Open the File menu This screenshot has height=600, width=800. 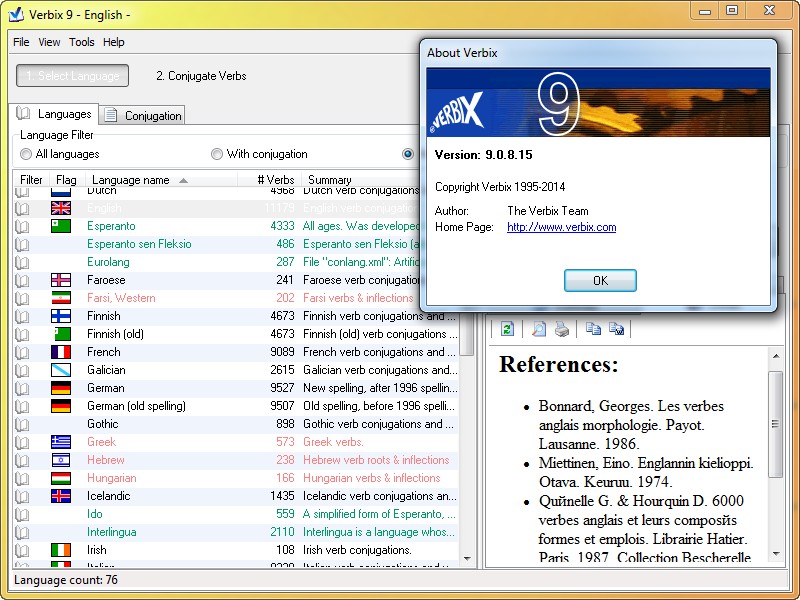point(21,42)
